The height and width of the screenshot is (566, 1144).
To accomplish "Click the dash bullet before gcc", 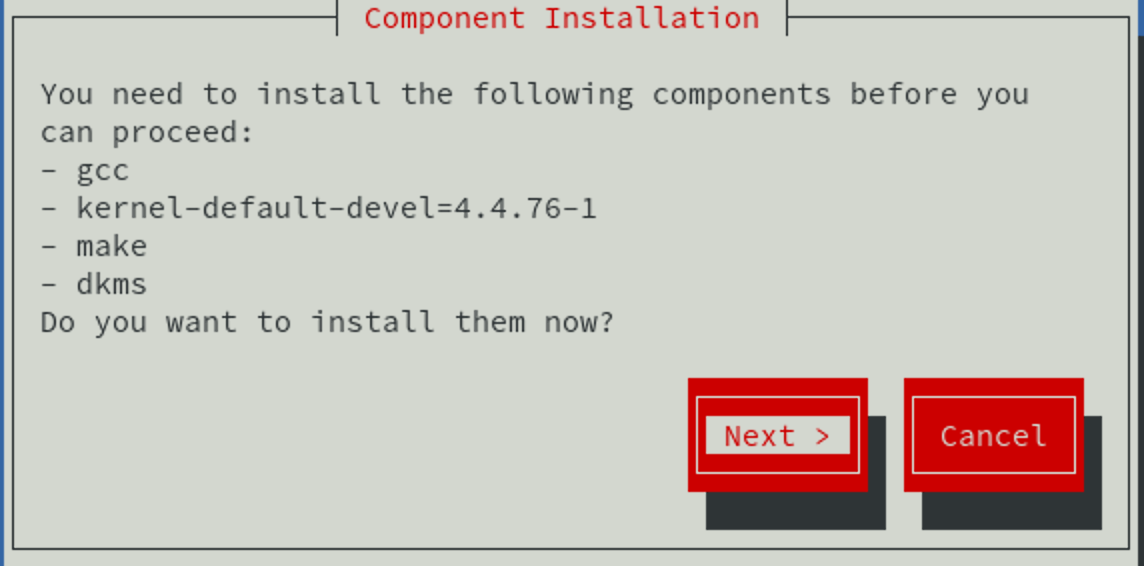I will (x=50, y=171).
